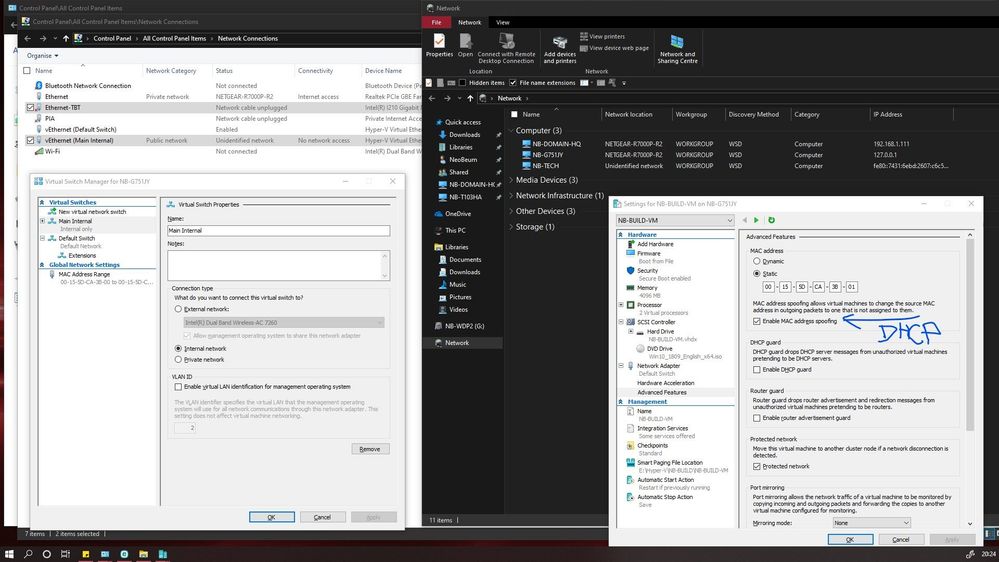Select DVD Drive in VM settings
The height and width of the screenshot is (562, 999).
(659, 349)
